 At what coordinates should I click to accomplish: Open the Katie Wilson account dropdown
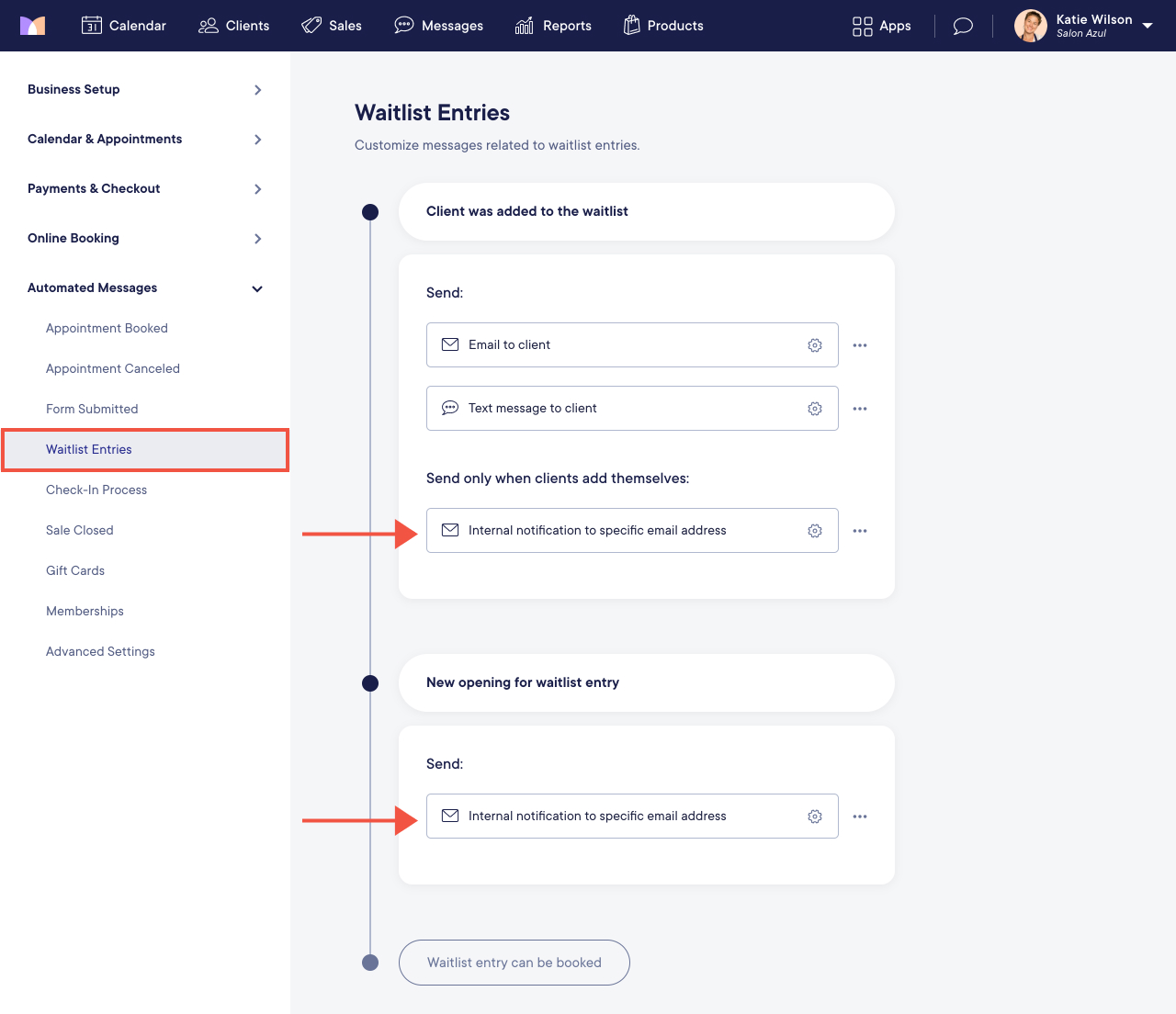pyautogui.click(x=1148, y=26)
